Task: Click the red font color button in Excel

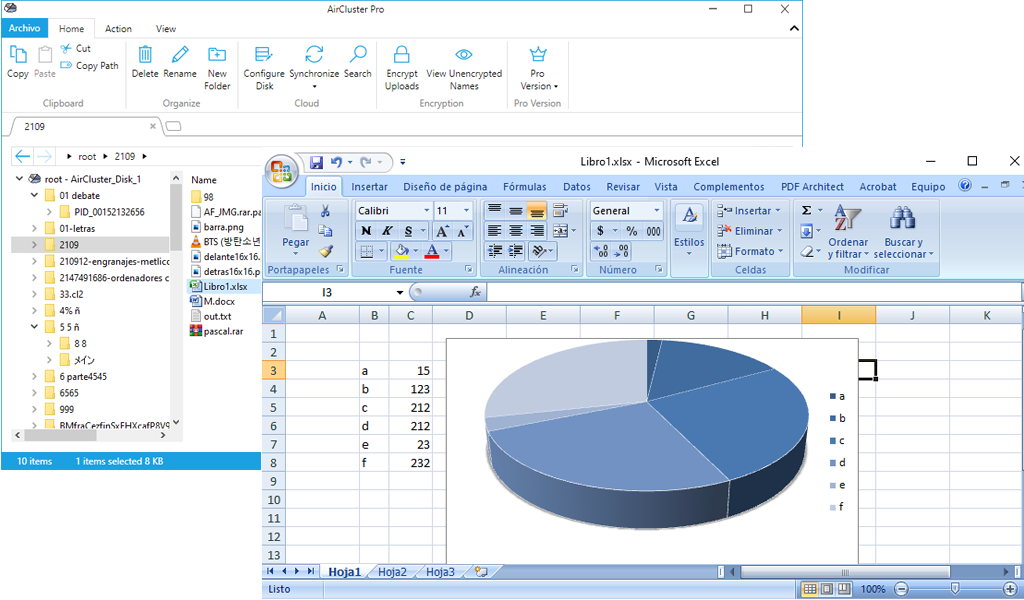Action: point(432,251)
